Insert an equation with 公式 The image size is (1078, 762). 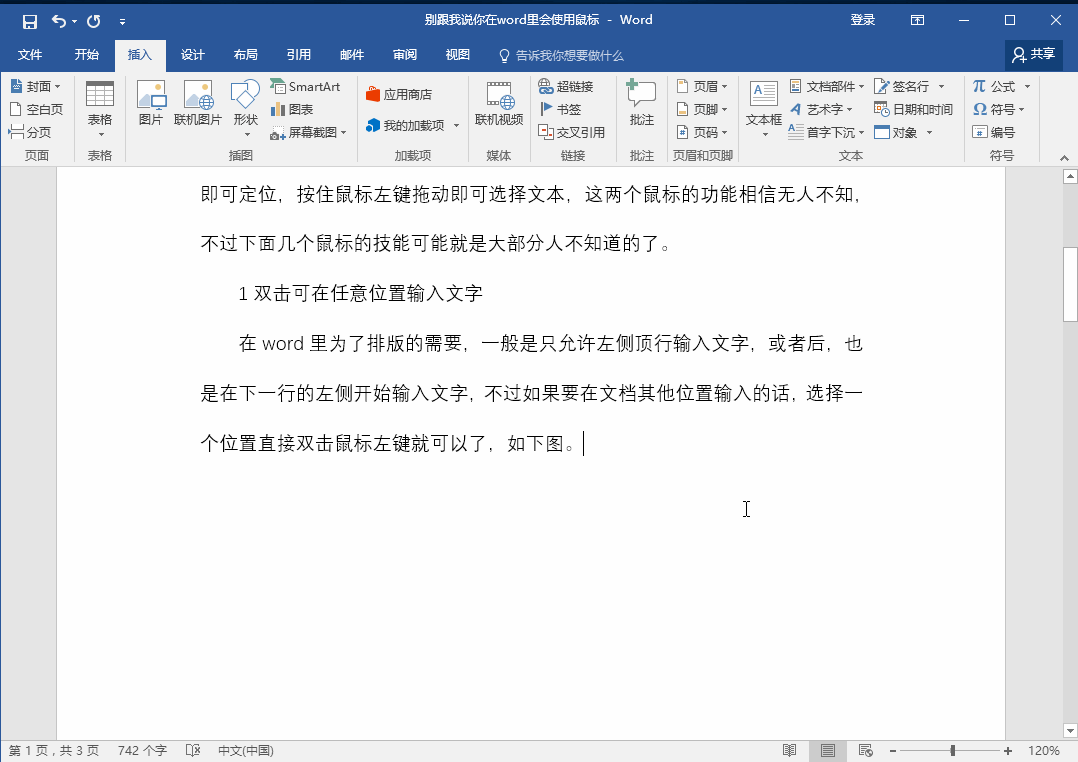(x=1001, y=87)
